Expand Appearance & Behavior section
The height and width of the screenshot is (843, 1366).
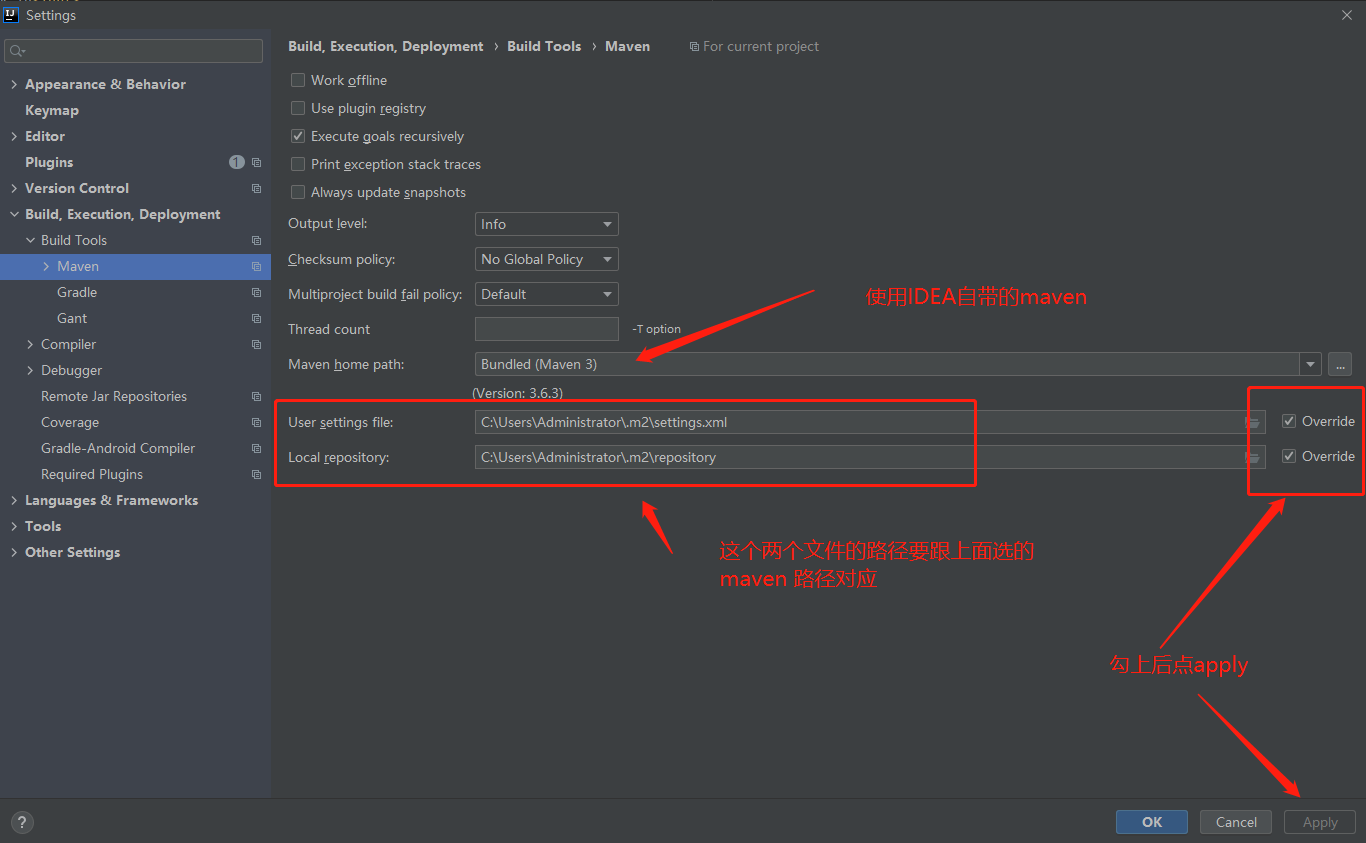point(14,84)
